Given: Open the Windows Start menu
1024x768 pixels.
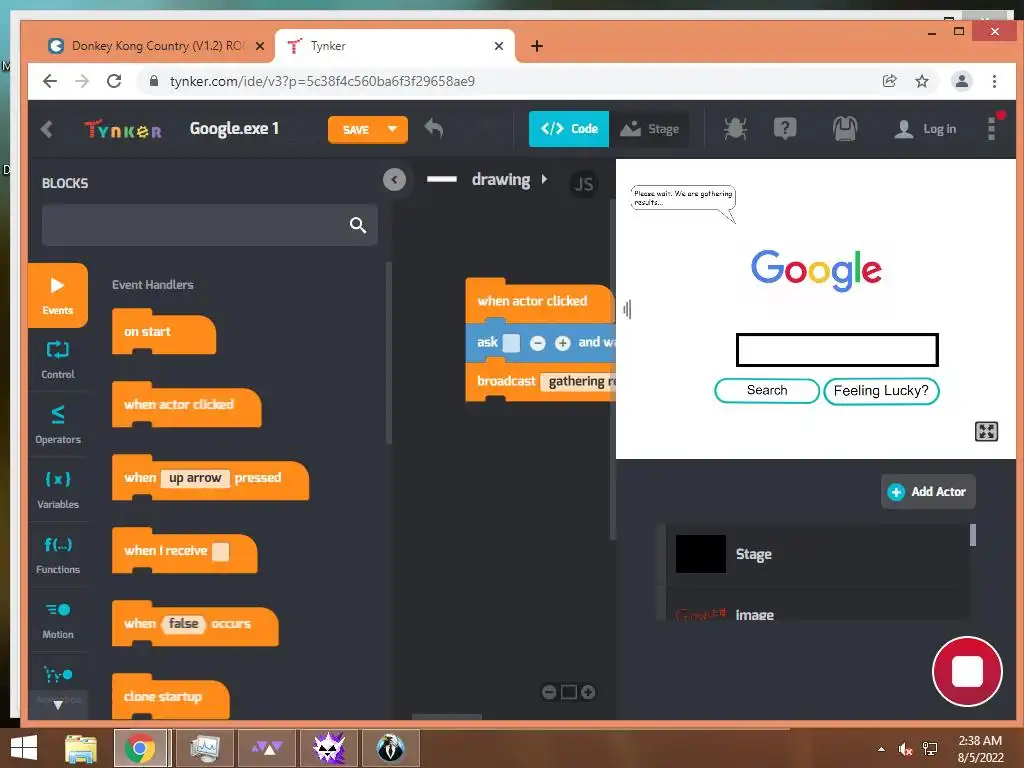Looking at the screenshot, I should tap(24, 748).
